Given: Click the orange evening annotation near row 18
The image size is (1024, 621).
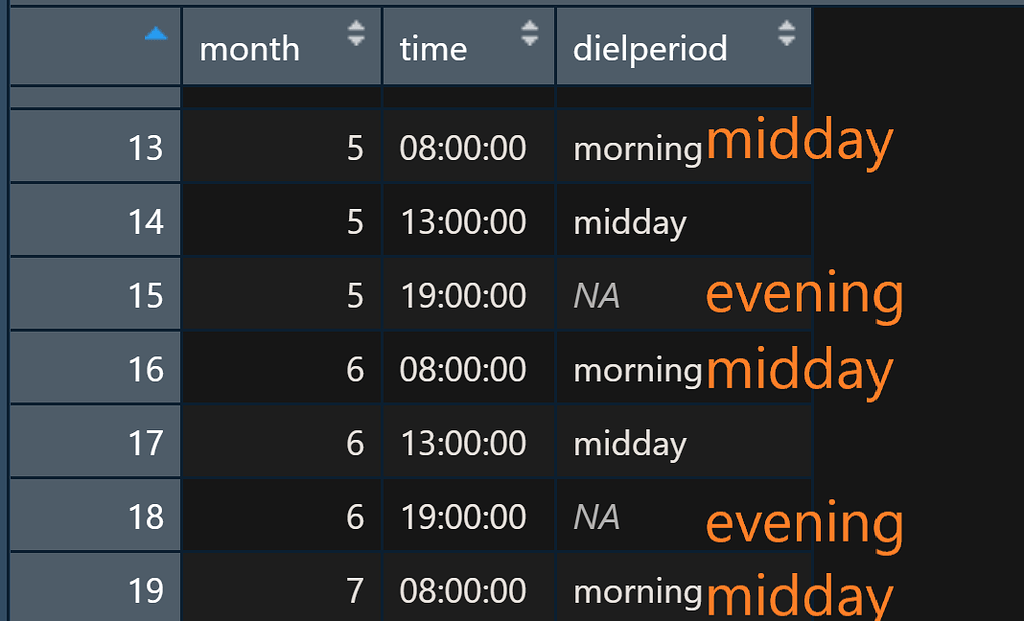Looking at the screenshot, I should [804, 520].
